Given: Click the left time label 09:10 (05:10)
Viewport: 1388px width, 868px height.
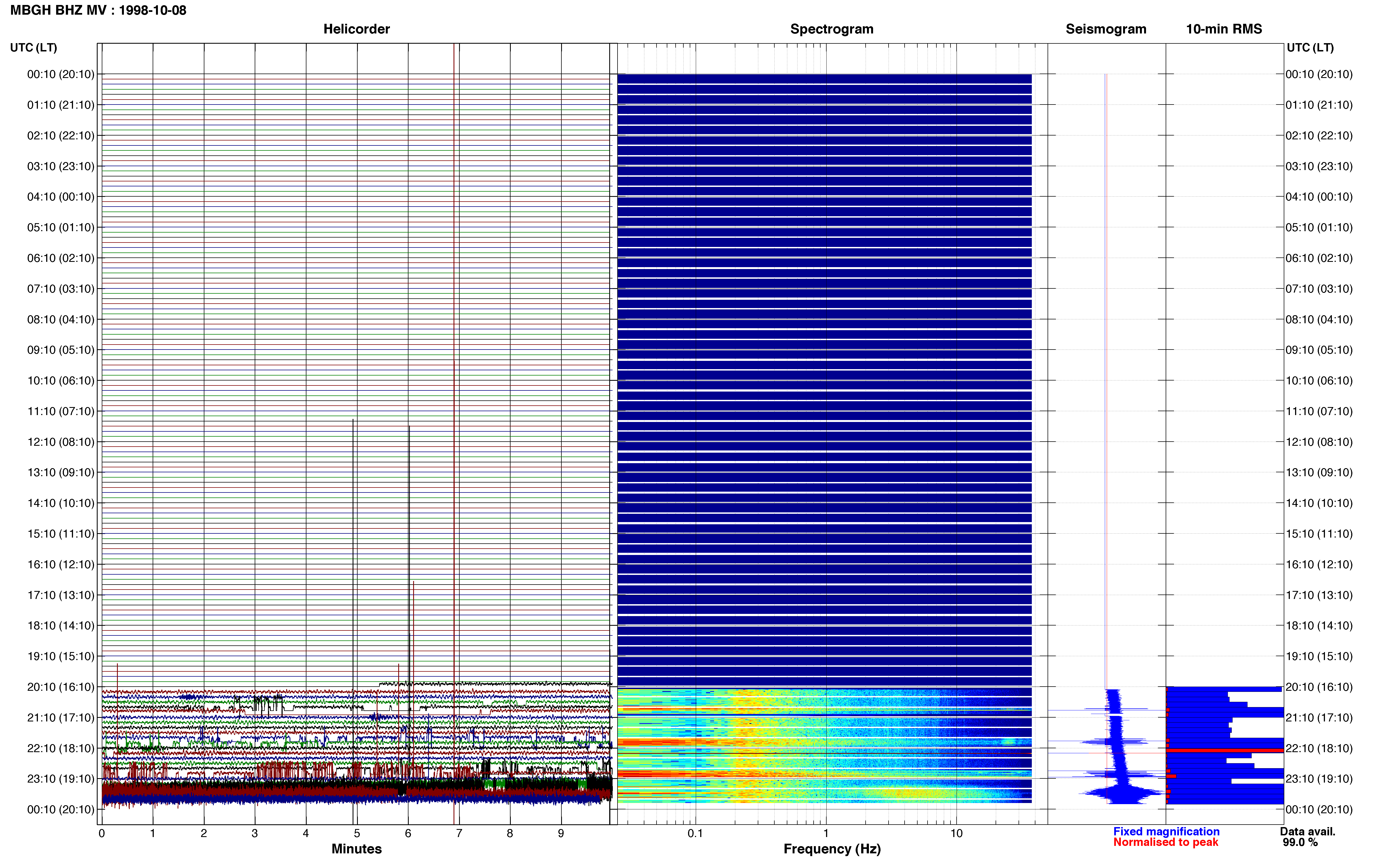Looking at the screenshot, I should 61,350.
